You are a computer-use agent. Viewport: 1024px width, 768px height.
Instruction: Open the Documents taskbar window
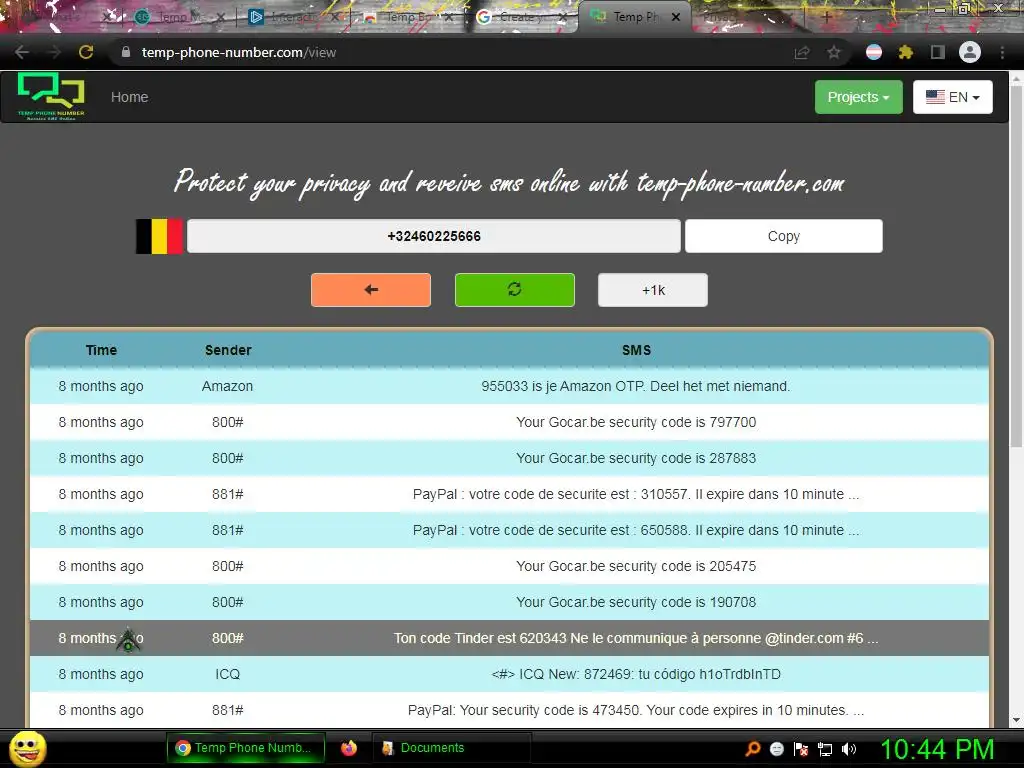(x=451, y=748)
